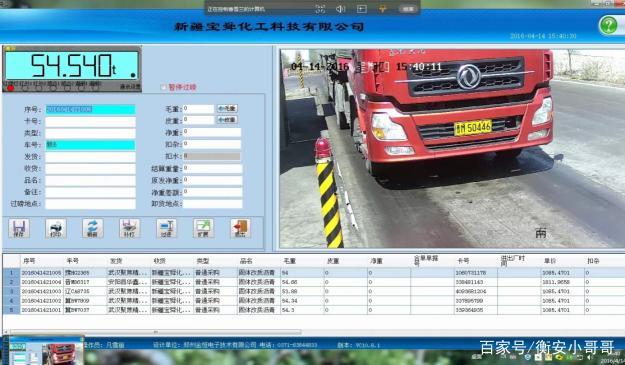625x365 pixels.
Task: Click the 毛重 gross weight input field
Action: [x=199, y=108]
